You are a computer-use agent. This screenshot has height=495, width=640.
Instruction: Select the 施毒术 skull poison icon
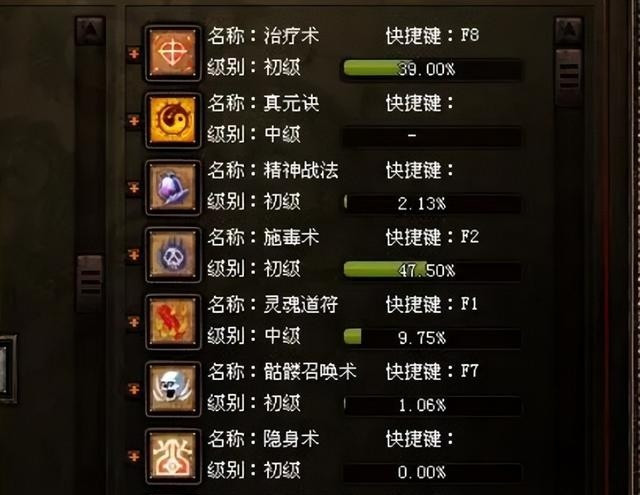(x=173, y=255)
